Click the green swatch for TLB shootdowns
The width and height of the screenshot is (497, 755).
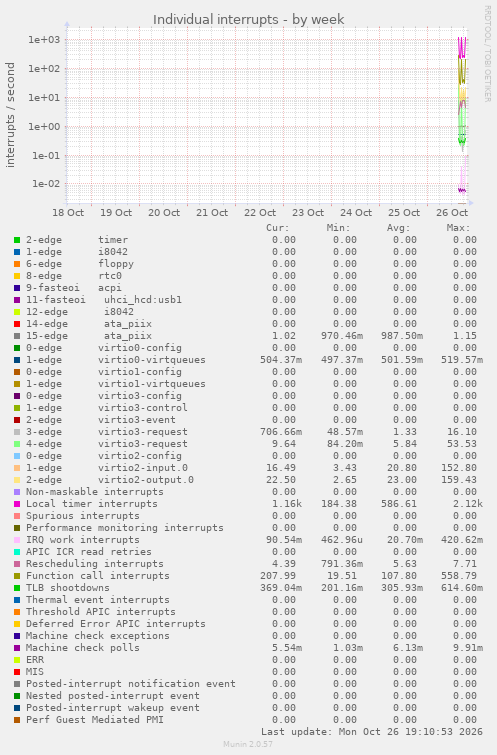point(17,588)
